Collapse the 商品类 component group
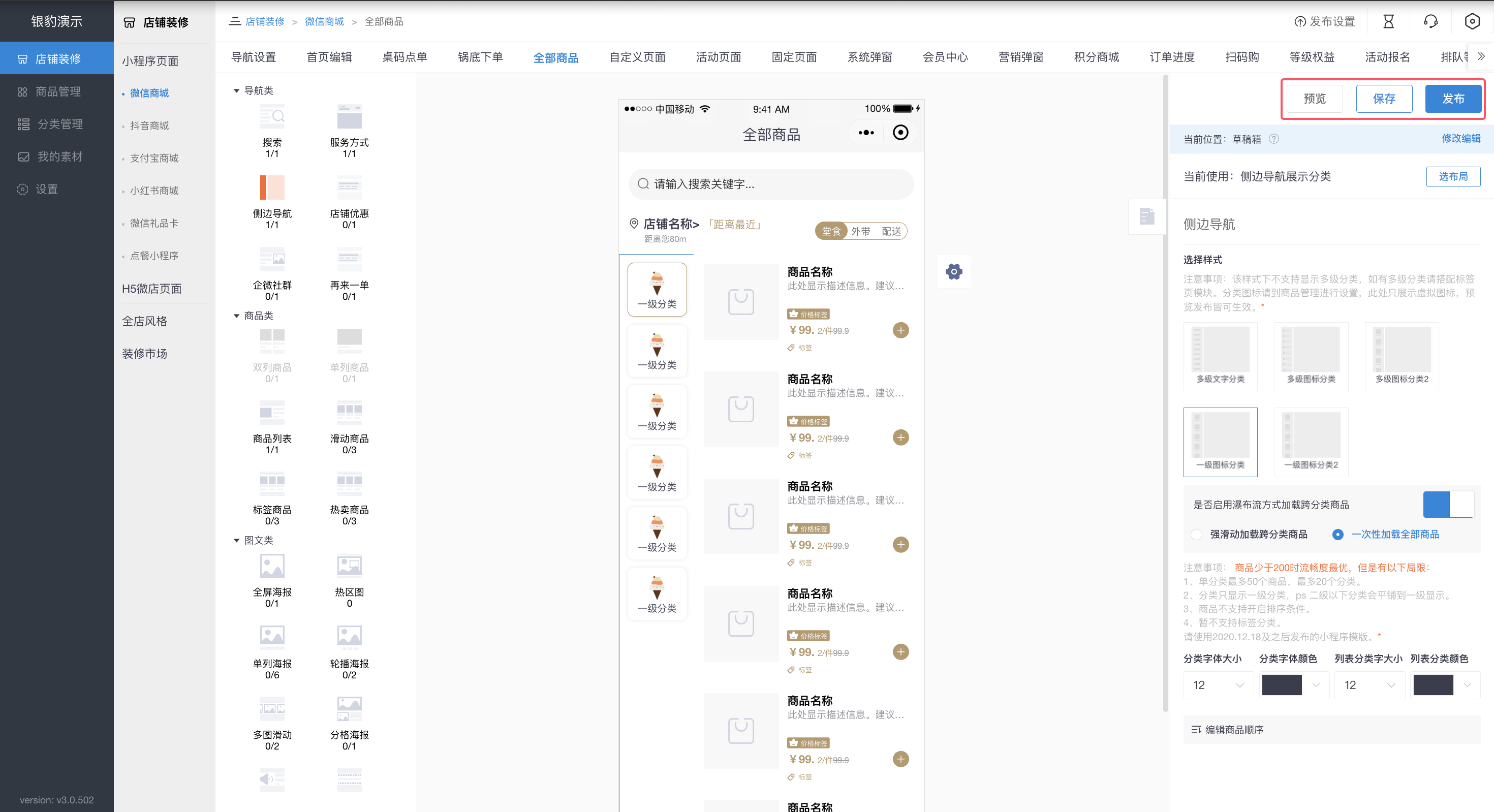 click(236, 316)
